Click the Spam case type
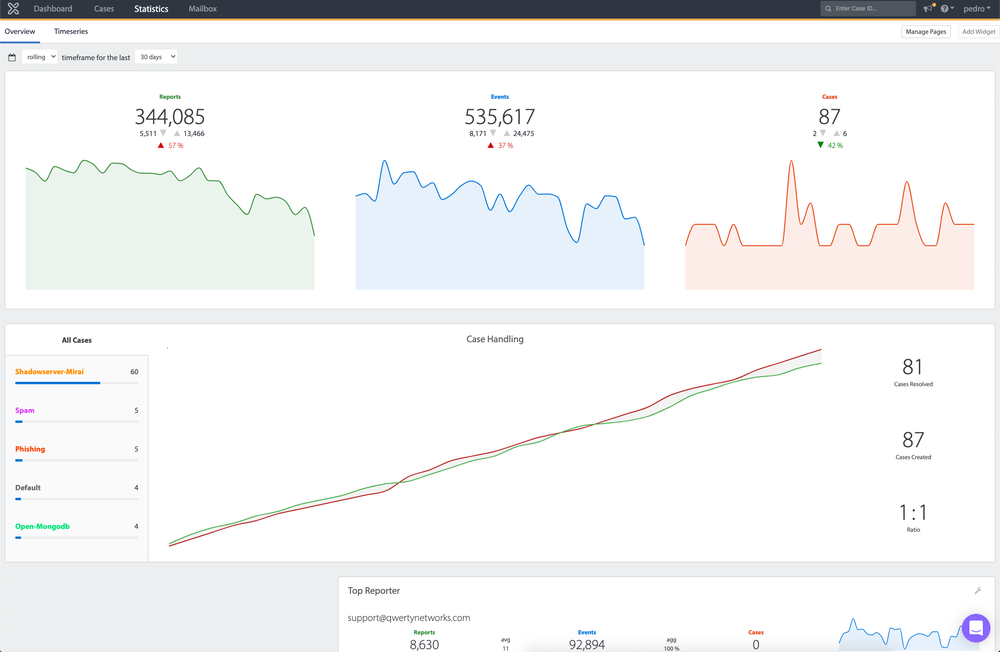Screen dimensions: 1000x652 (x=25, y=410)
